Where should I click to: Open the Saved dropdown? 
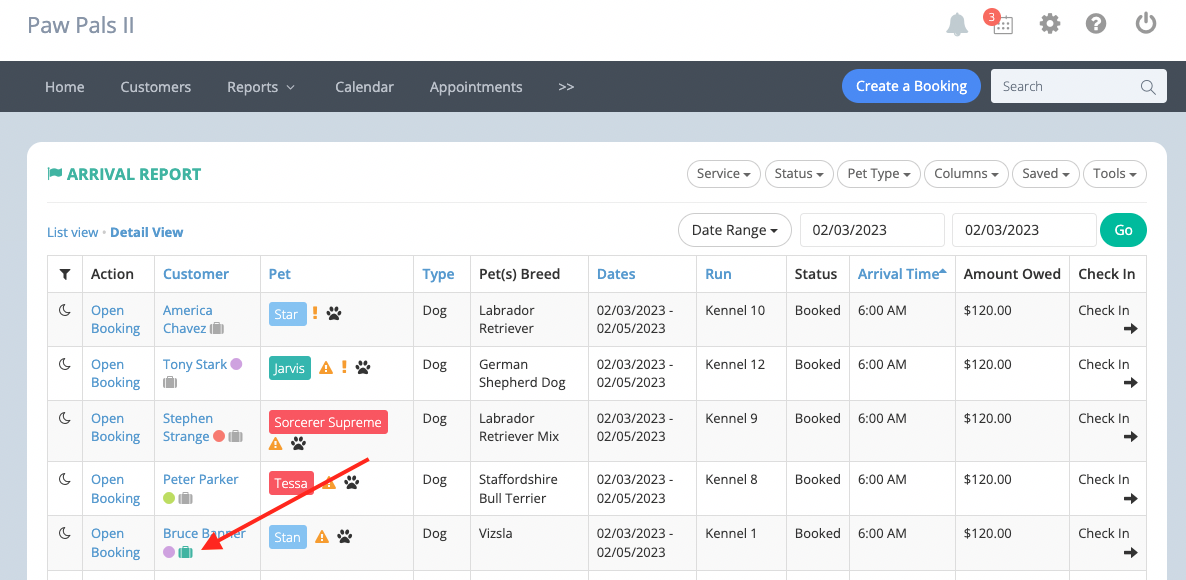(x=1045, y=174)
